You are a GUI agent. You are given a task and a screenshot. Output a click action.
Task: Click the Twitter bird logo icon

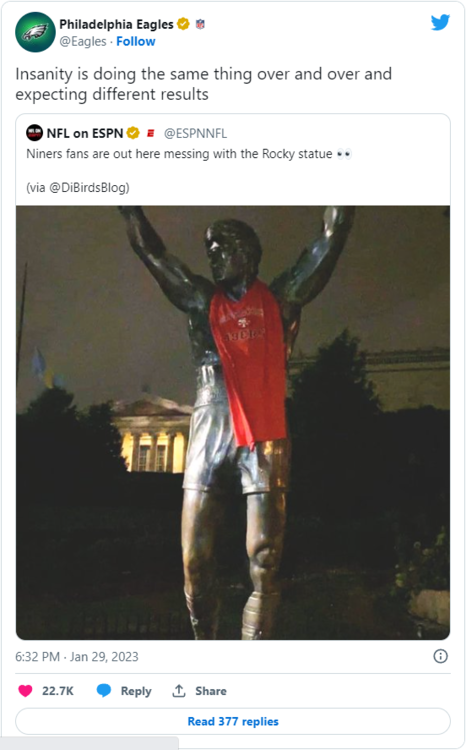440,22
